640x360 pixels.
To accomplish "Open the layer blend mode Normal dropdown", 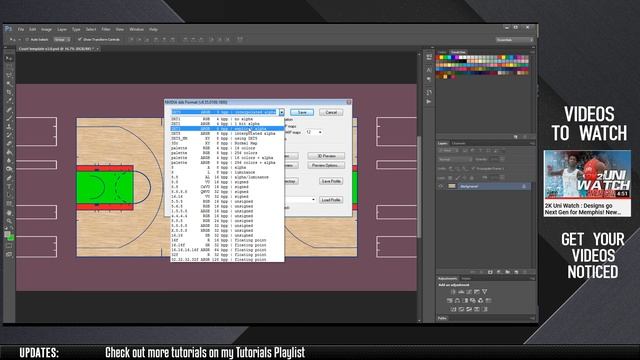I will [456, 160].
